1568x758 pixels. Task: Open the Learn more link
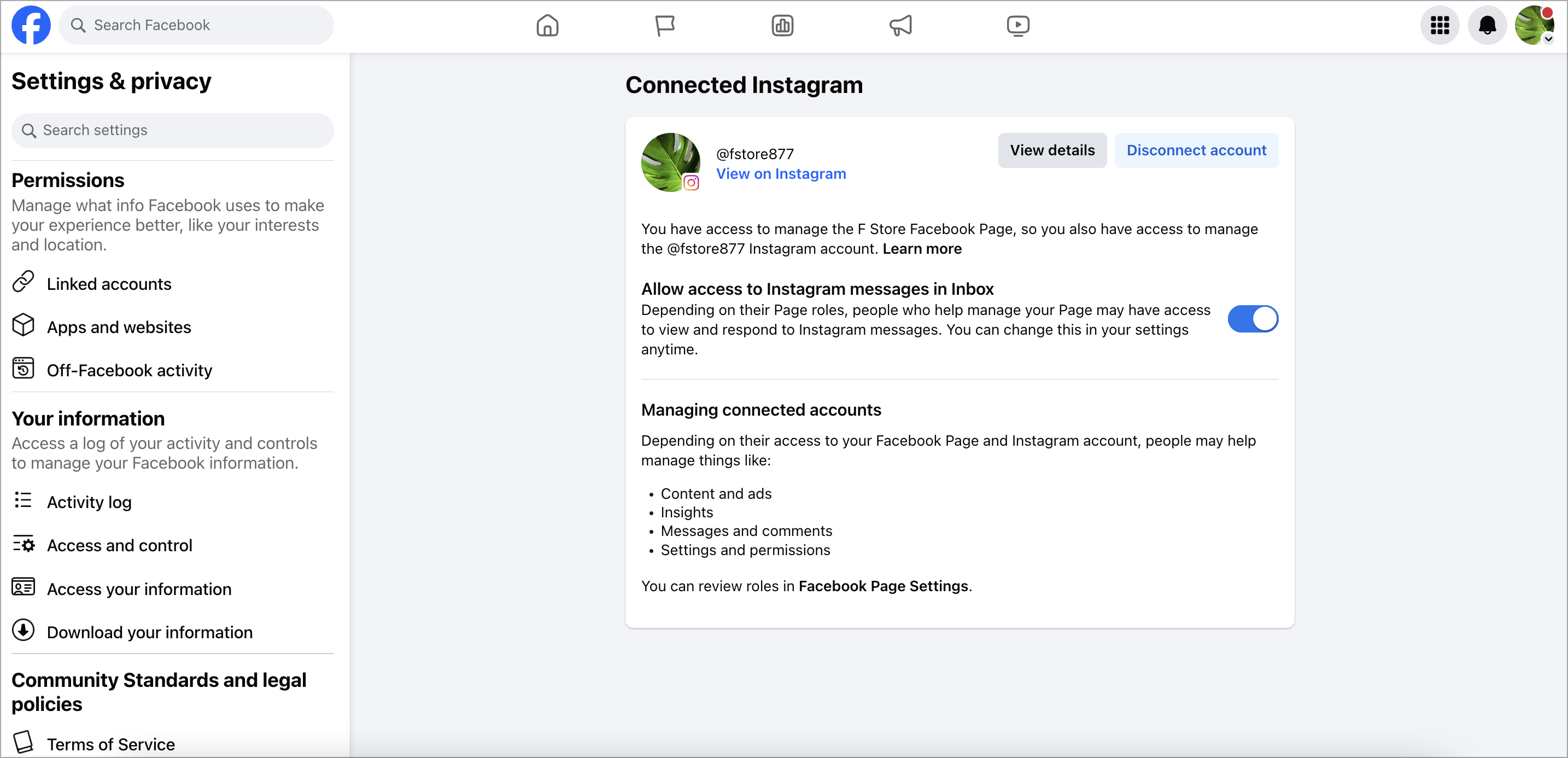(x=922, y=249)
